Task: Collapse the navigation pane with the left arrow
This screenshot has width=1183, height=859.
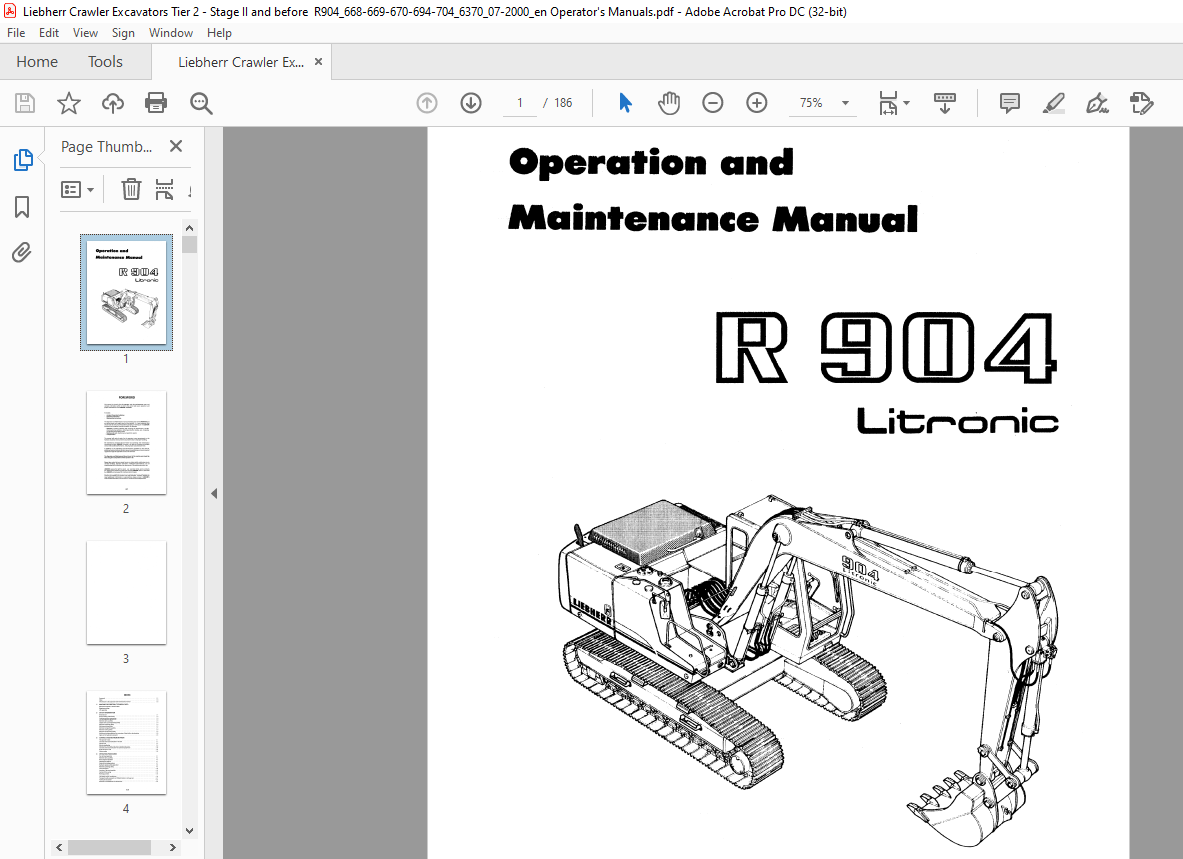Action: pyautogui.click(x=214, y=493)
